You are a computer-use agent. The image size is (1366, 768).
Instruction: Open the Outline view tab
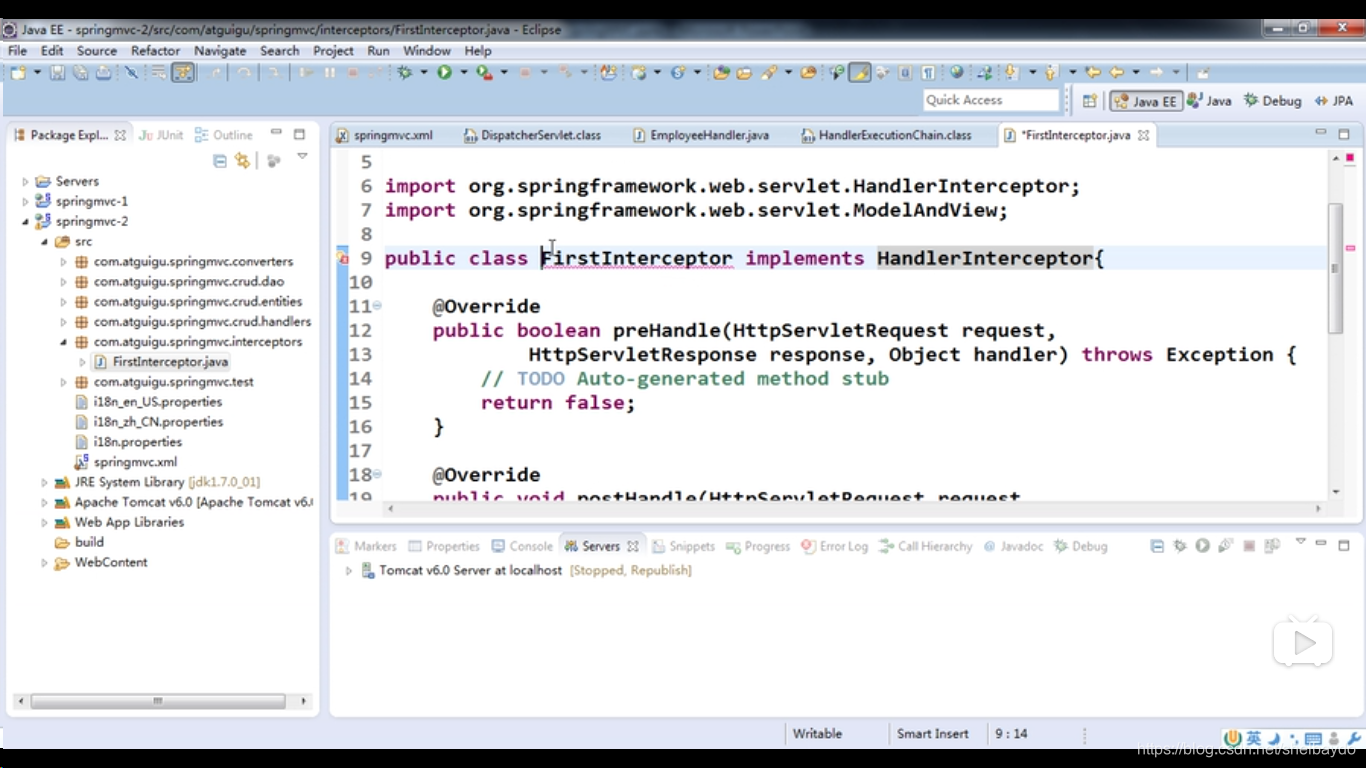224,135
